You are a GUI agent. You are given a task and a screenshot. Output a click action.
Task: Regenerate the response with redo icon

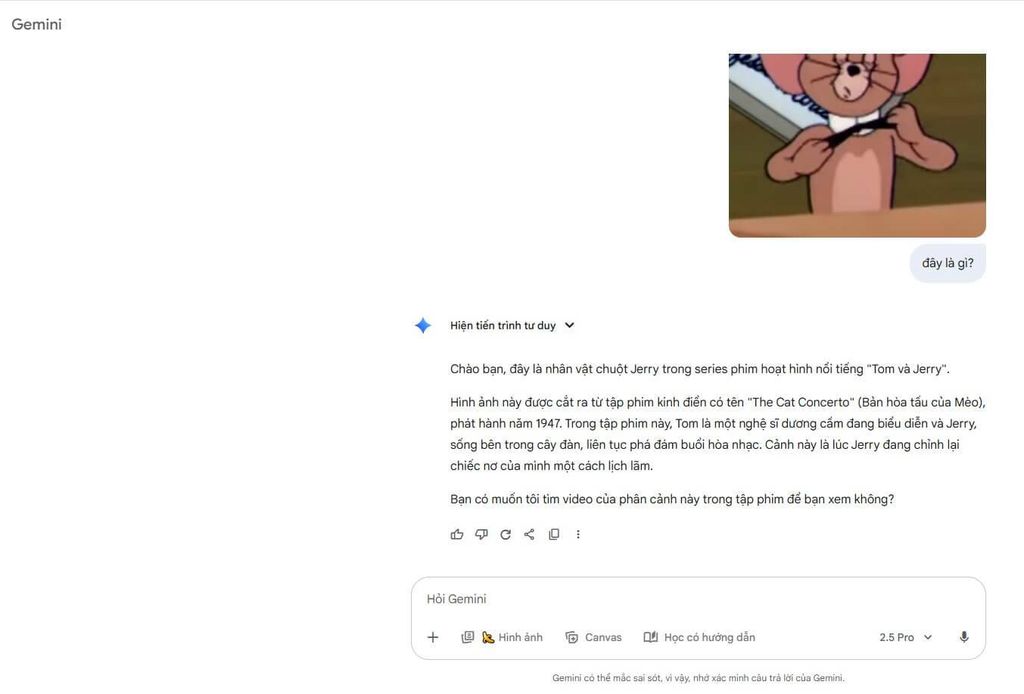point(505,535)
